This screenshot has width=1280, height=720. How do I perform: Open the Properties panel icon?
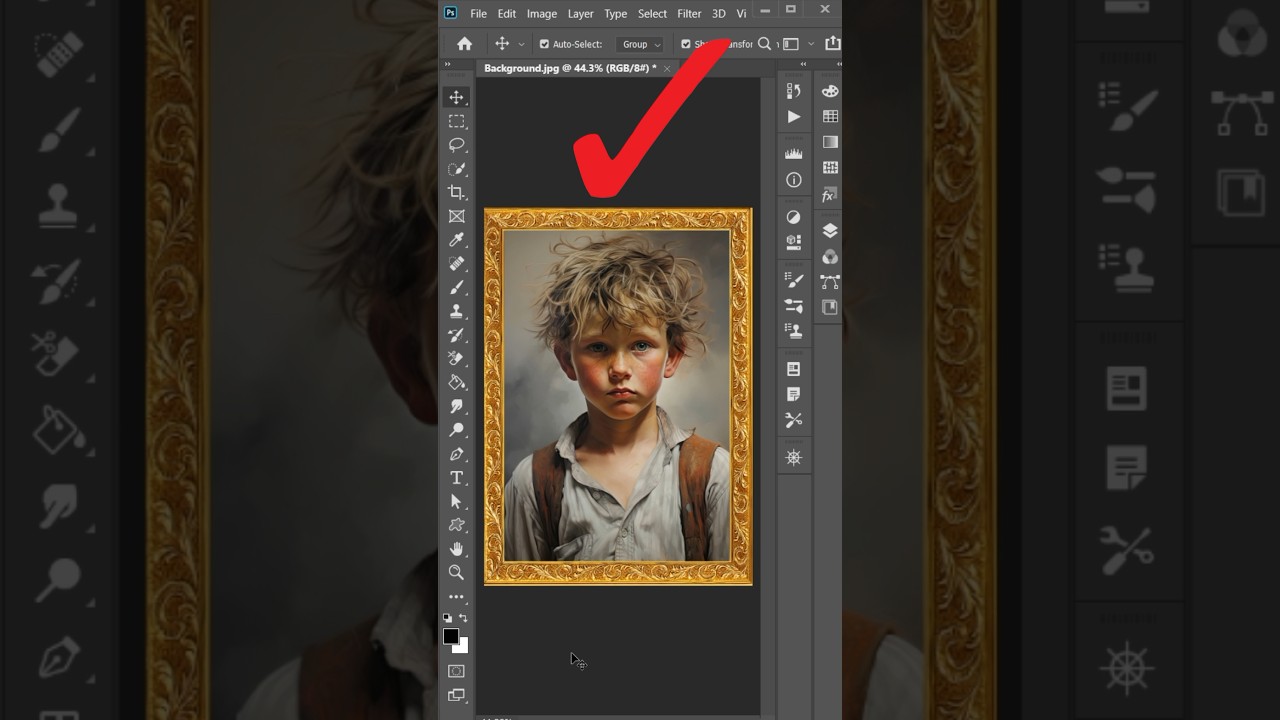(794, 369)
